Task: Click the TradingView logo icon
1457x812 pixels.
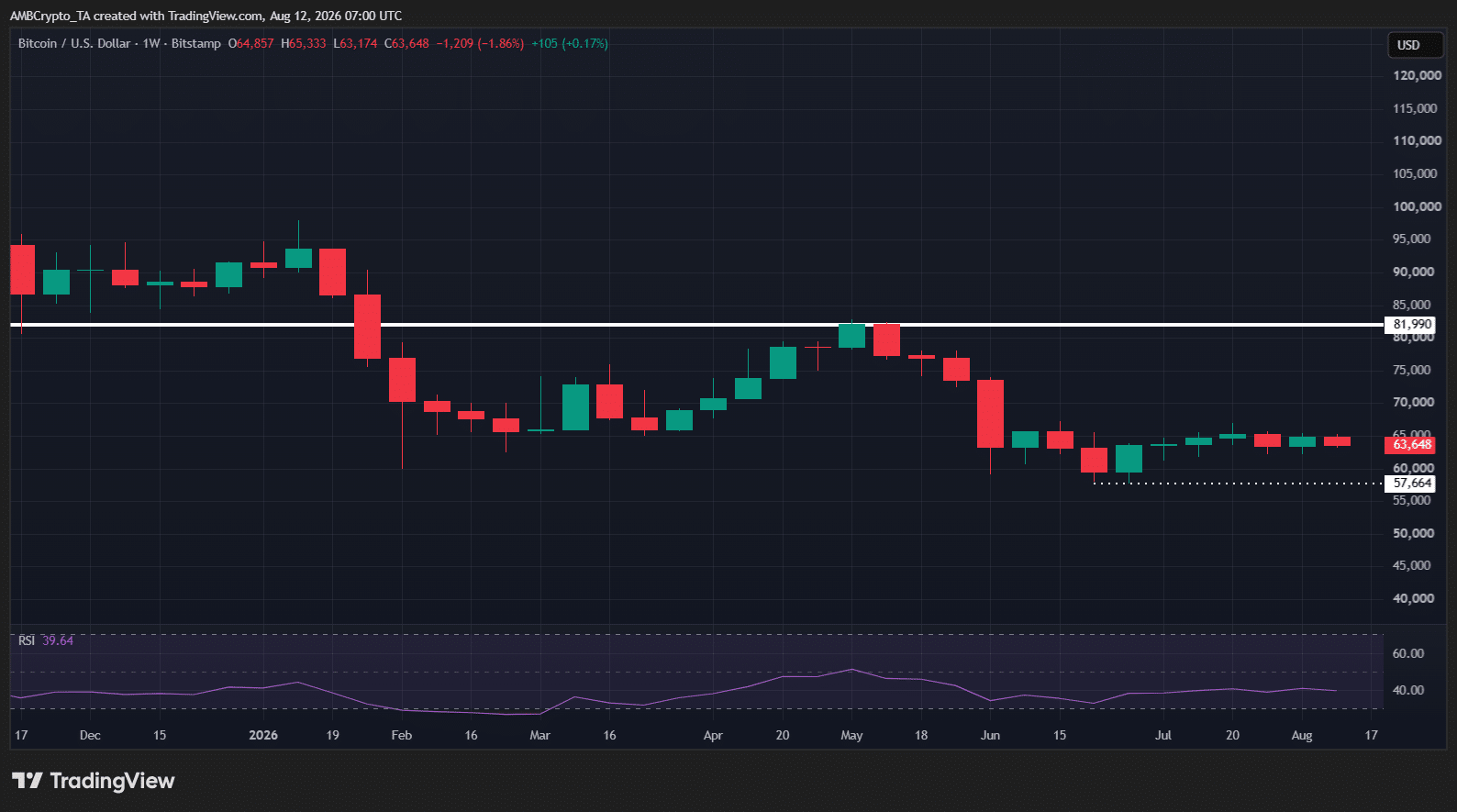Action: click(28, 781)
